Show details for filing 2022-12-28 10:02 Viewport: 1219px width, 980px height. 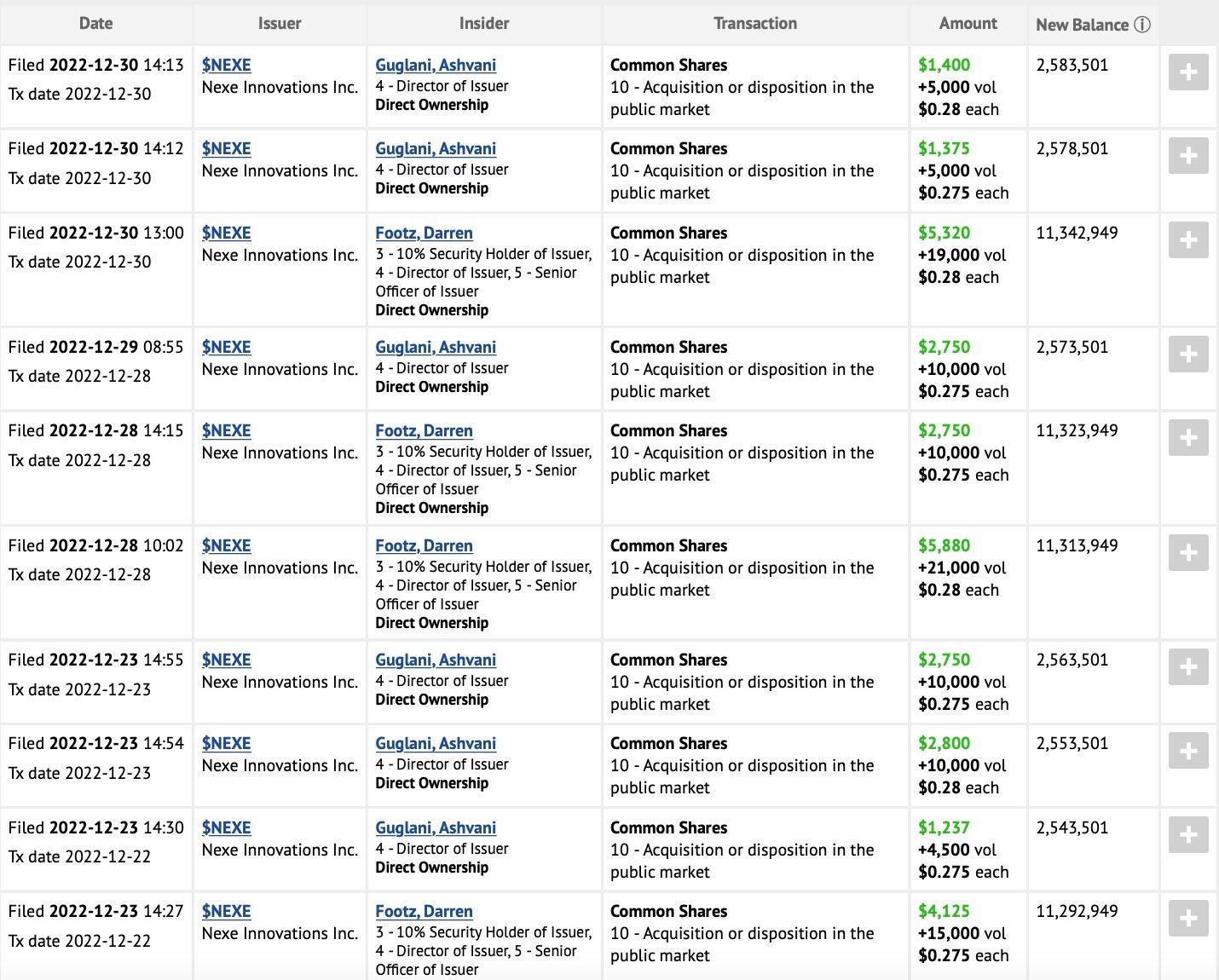[1188, 553]
